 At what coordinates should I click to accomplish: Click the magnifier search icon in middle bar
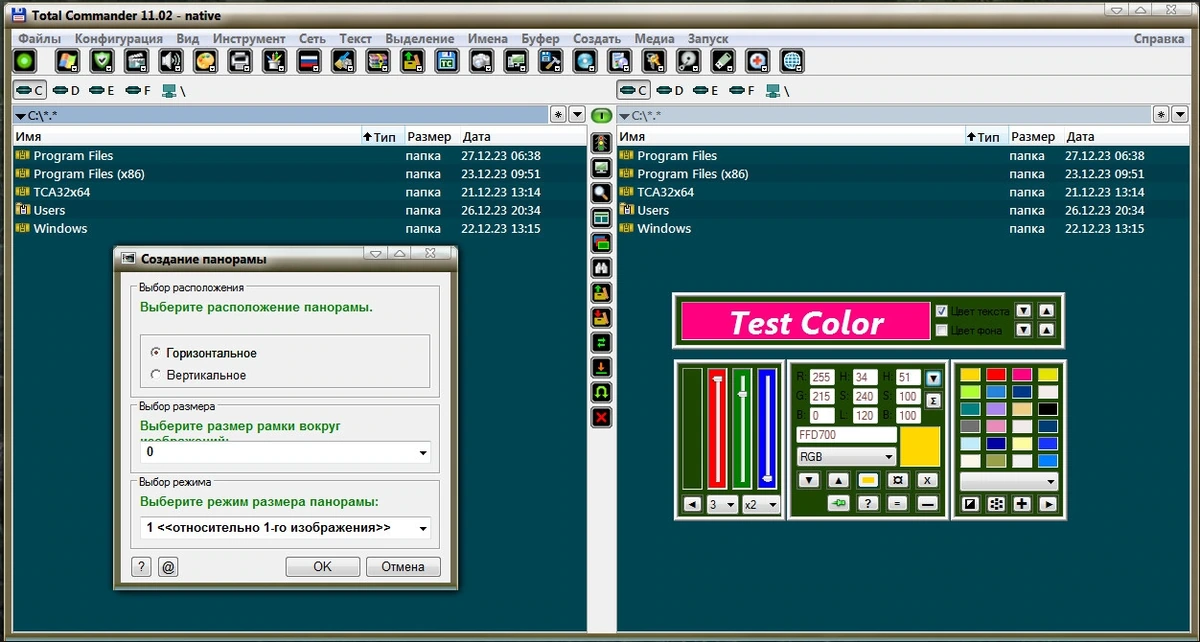point(601,193)
